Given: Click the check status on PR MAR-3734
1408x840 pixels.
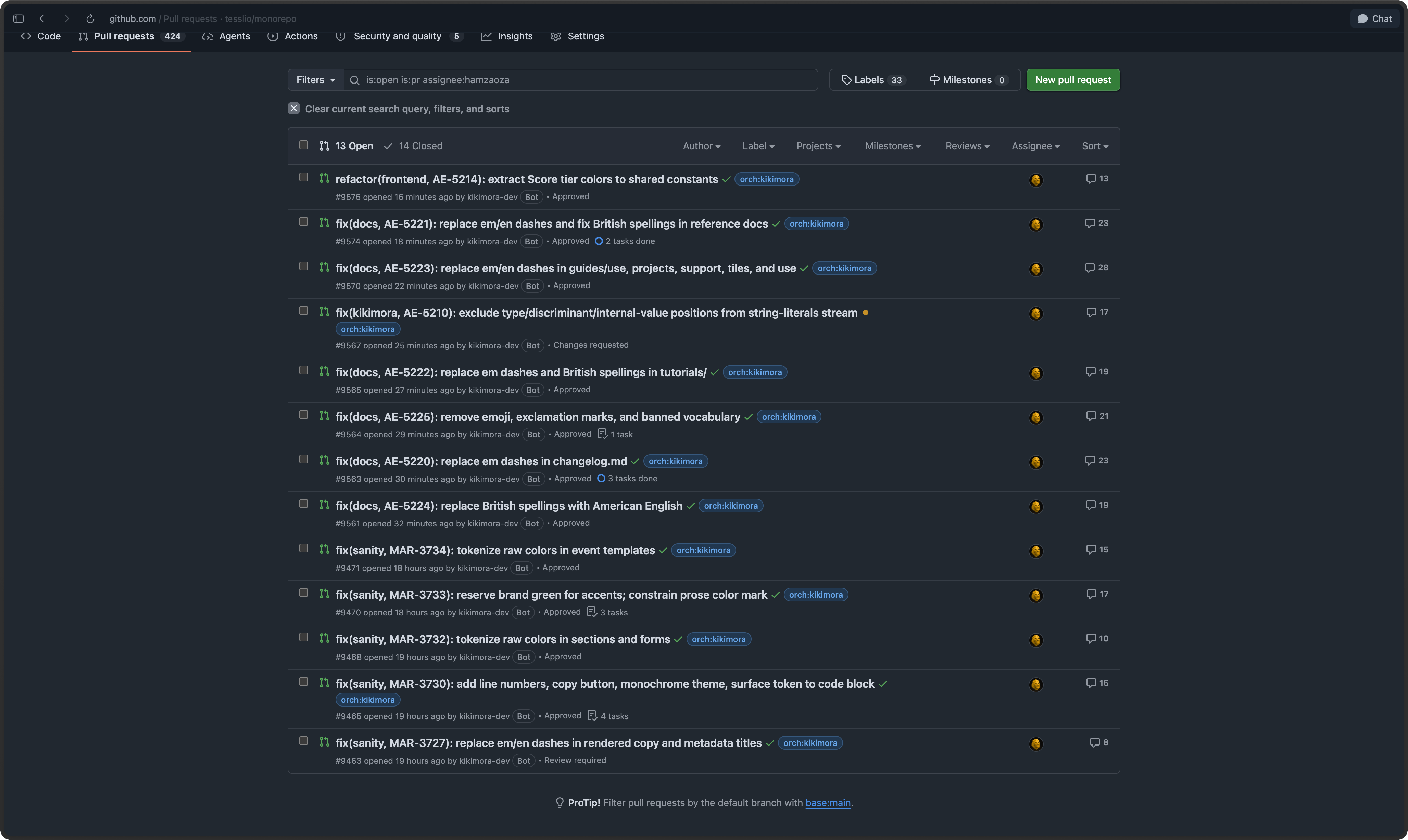Looking at the screenshot, I should click(663, 551).
